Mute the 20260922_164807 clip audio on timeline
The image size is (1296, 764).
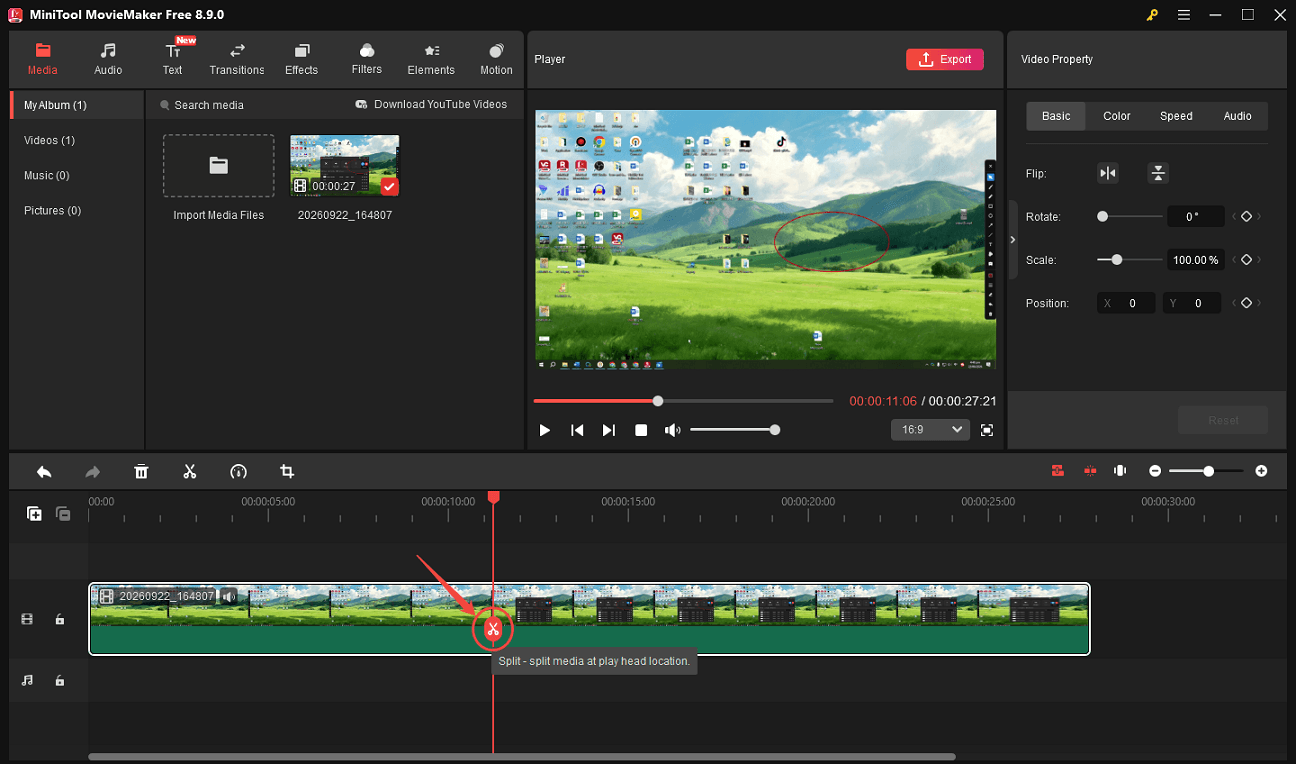229,597
